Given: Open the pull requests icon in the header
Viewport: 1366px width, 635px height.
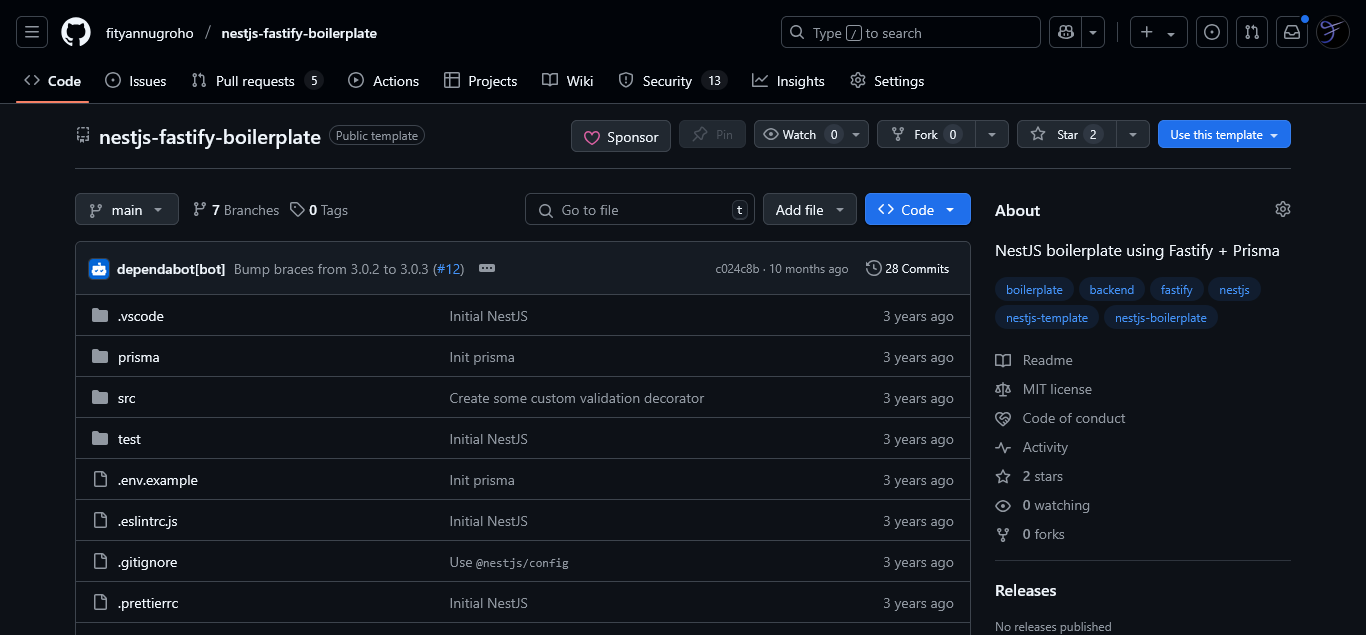Looking at the screenshot, I should click(x=1252, y=32).
